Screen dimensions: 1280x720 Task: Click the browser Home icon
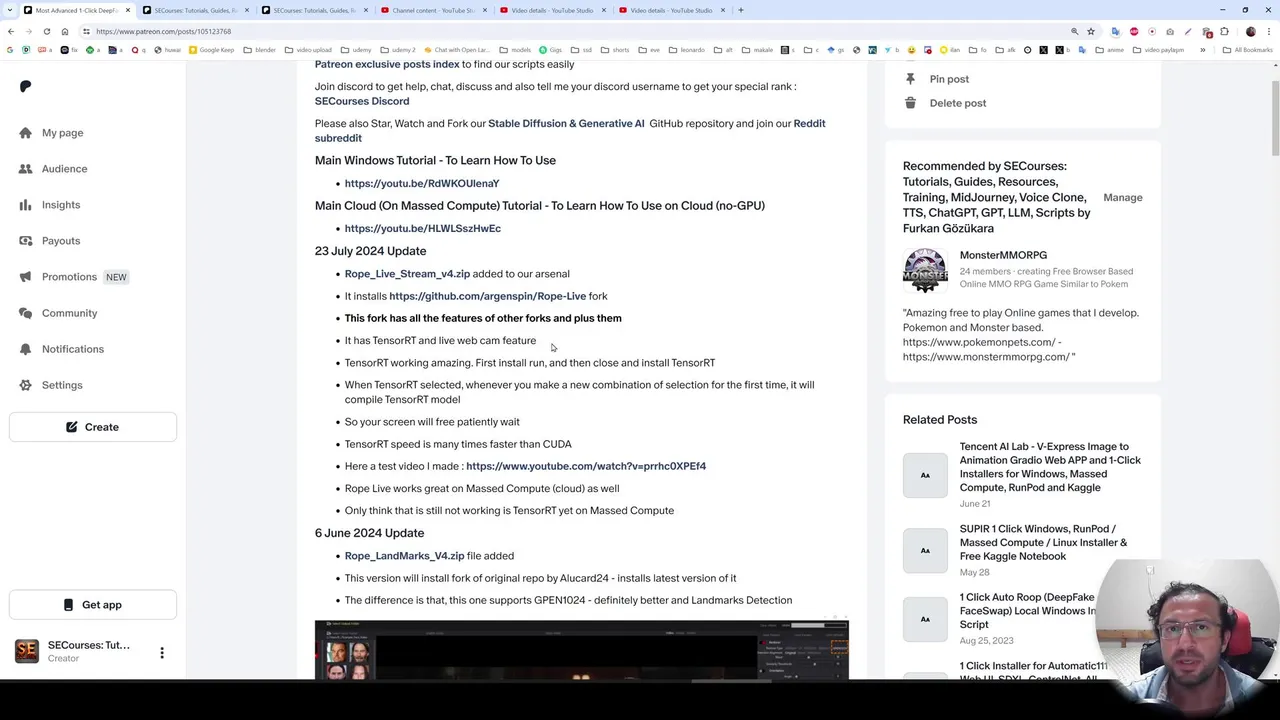tap(65, 31)
